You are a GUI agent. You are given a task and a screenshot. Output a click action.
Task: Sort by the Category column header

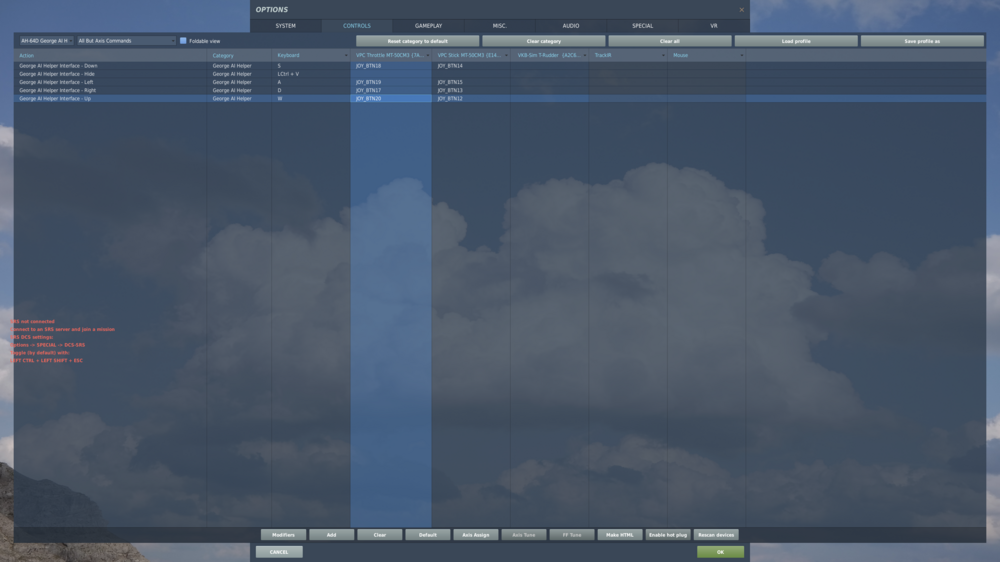pyautogui.click(x=240, y=55)
